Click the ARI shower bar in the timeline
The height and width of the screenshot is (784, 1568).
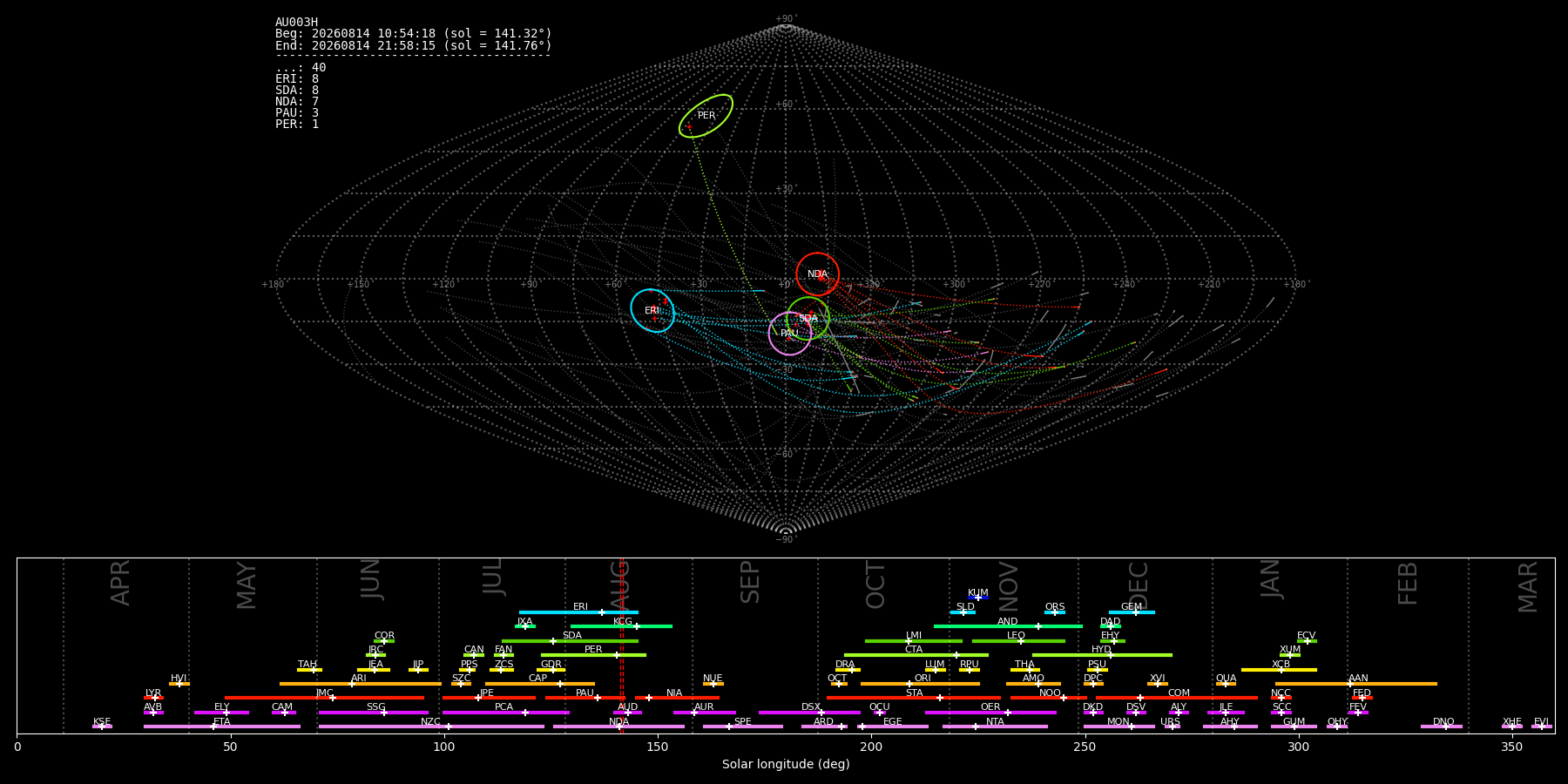361,684
